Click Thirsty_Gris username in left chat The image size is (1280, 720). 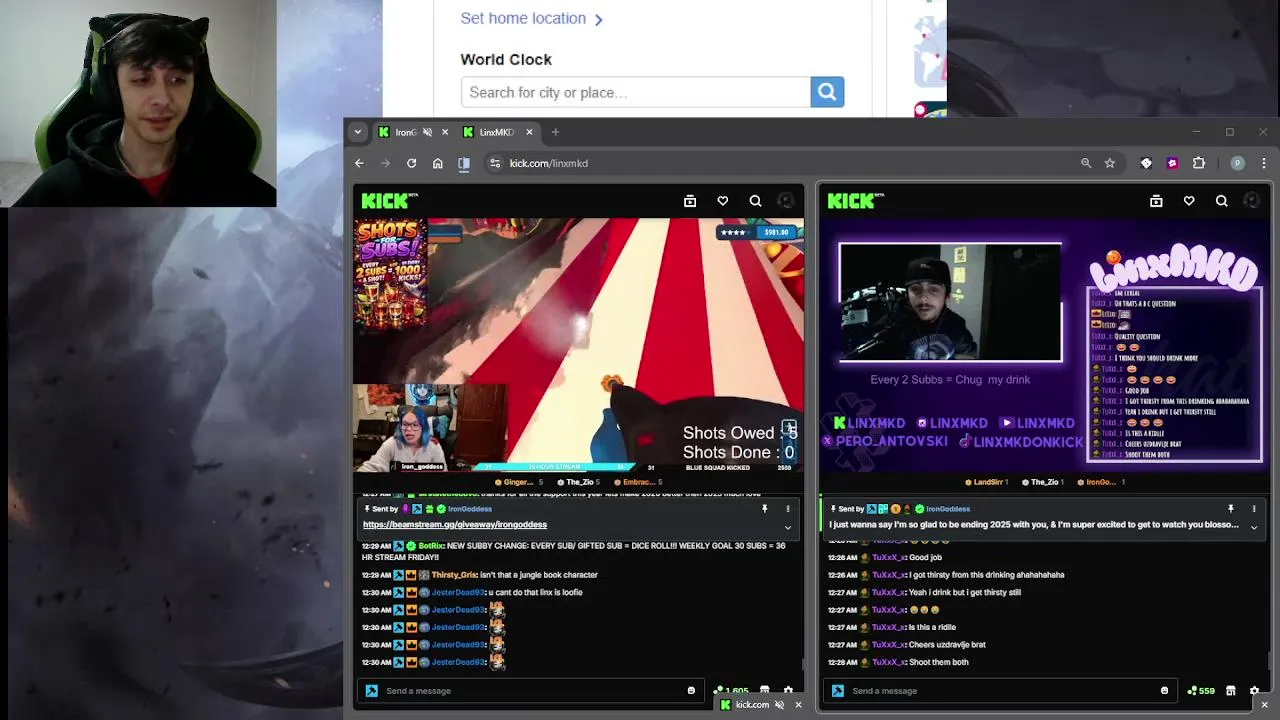click(454, 575)
